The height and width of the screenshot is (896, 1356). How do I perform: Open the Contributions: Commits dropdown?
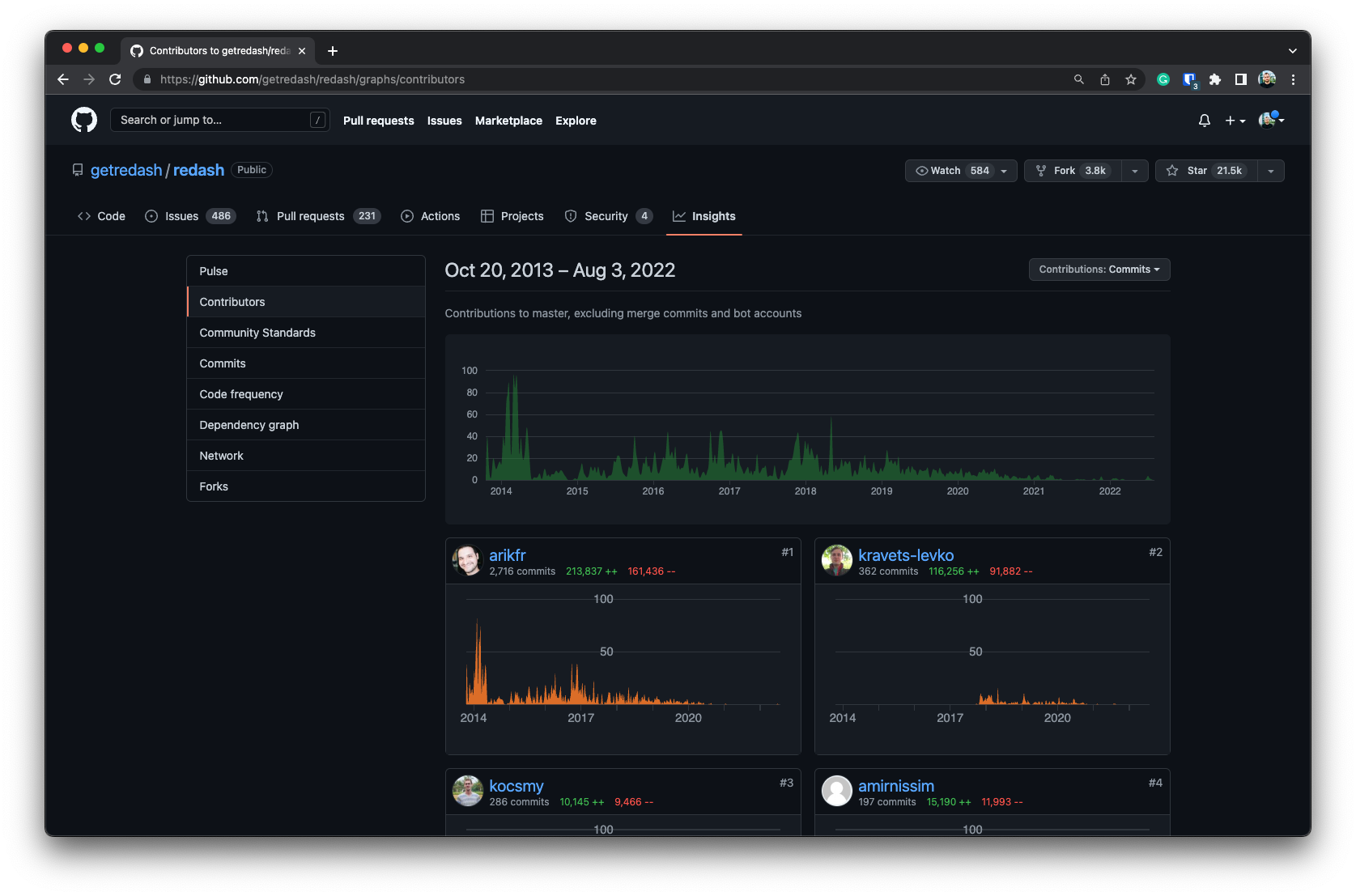click(1099, 270)
